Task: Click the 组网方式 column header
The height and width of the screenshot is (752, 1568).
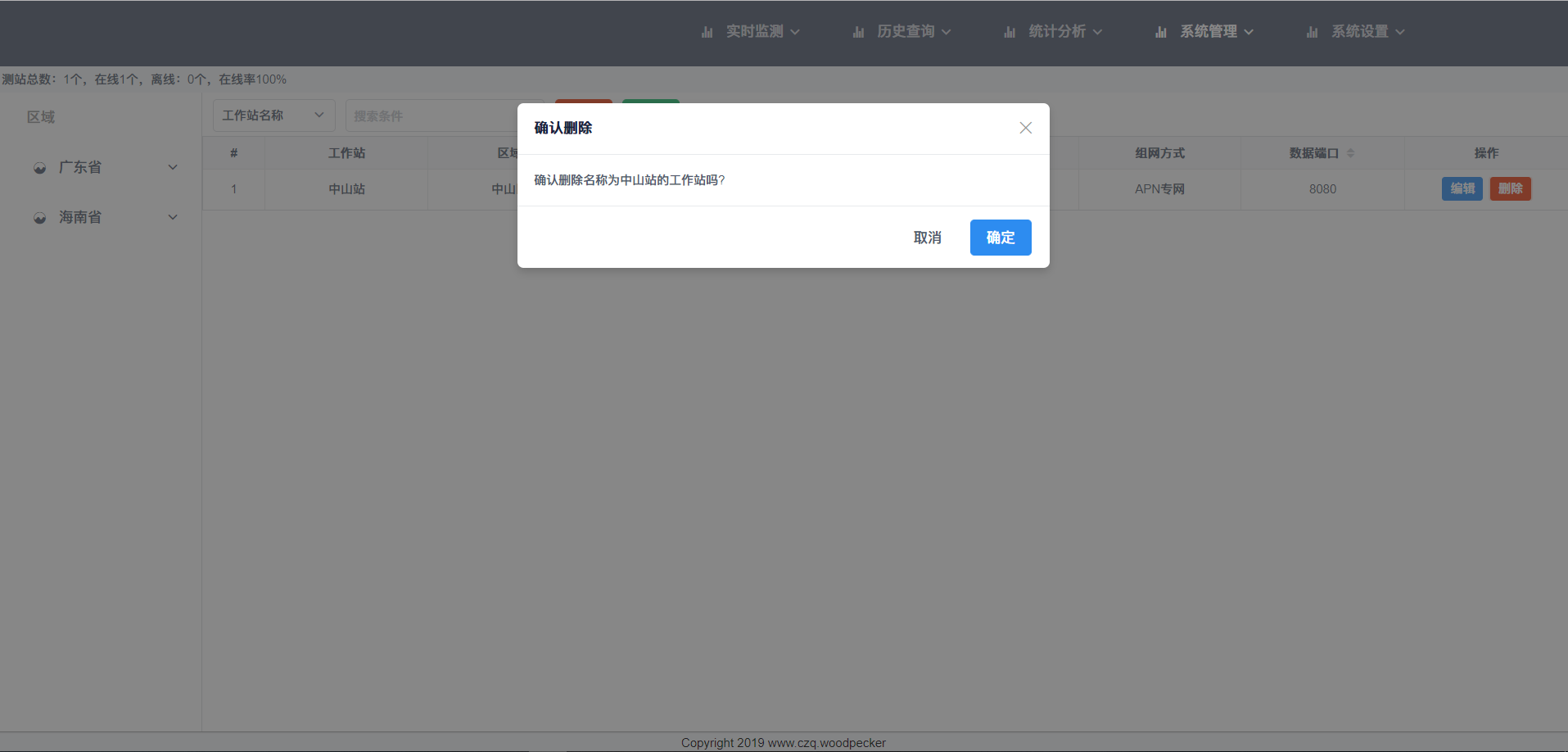Action: 1159,153
